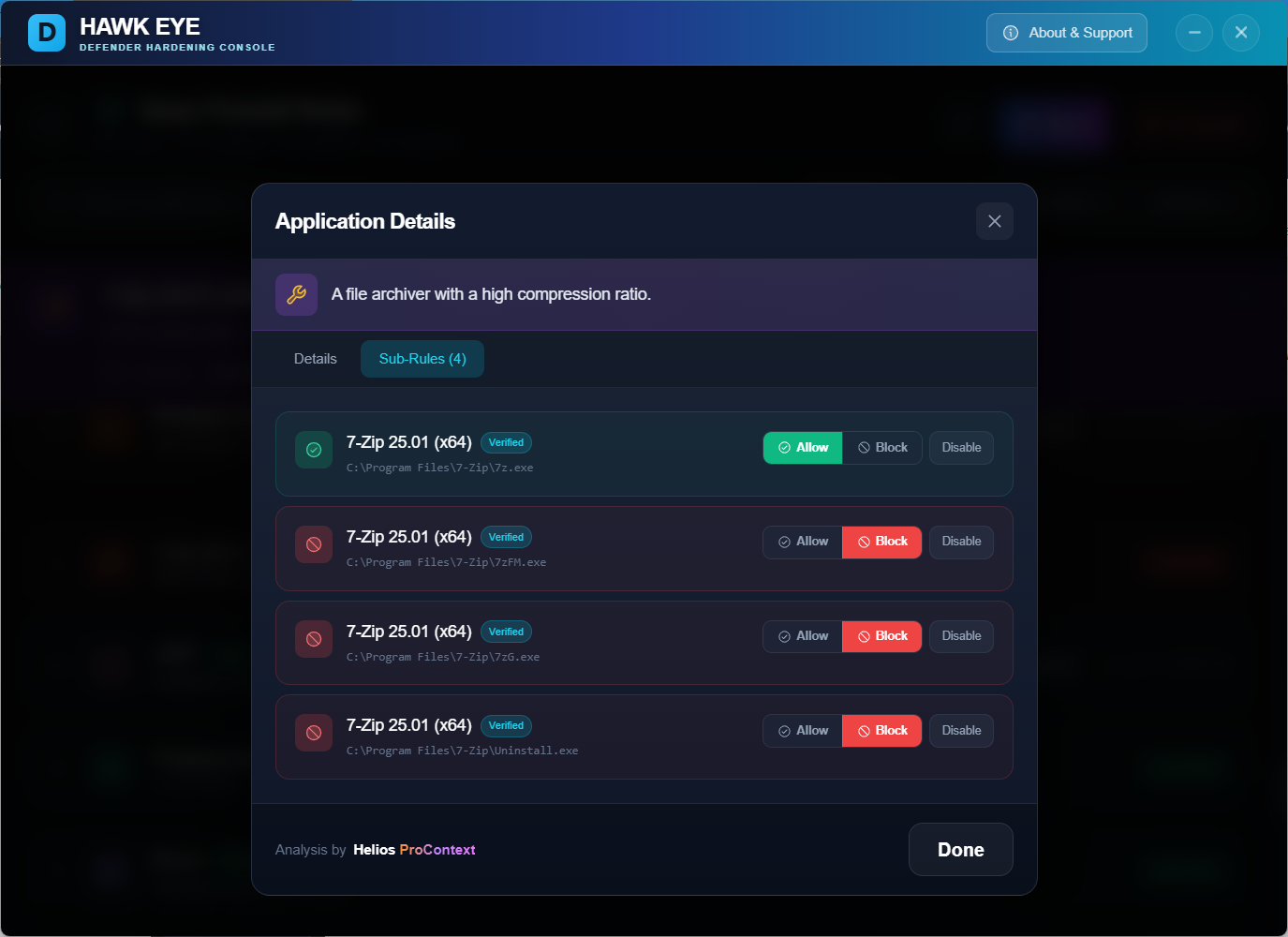
Task: Click the HAWK EYE title text
Action: coord(140,26)
